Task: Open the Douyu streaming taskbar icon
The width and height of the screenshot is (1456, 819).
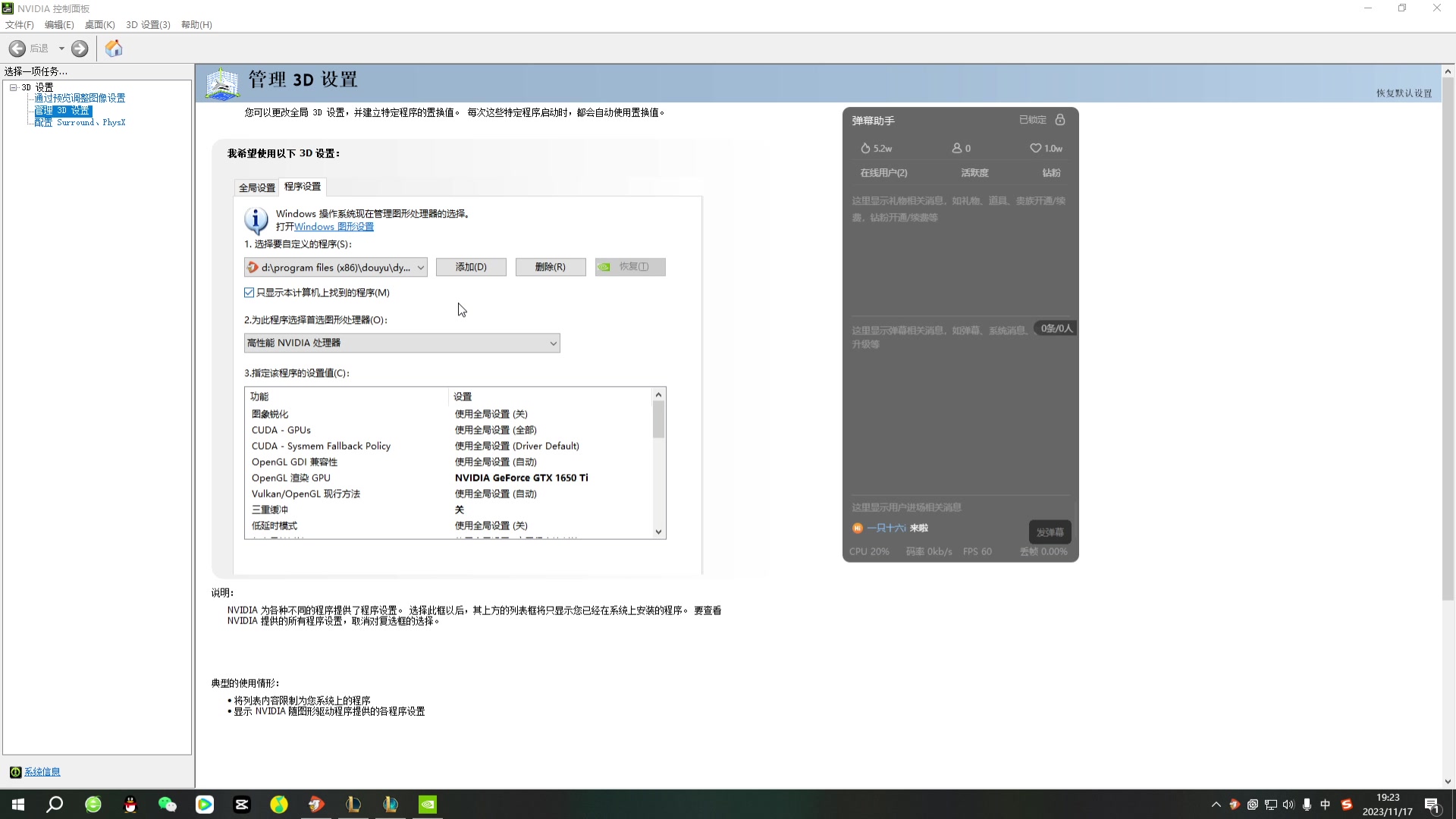Action: click(x=316, y=805)
